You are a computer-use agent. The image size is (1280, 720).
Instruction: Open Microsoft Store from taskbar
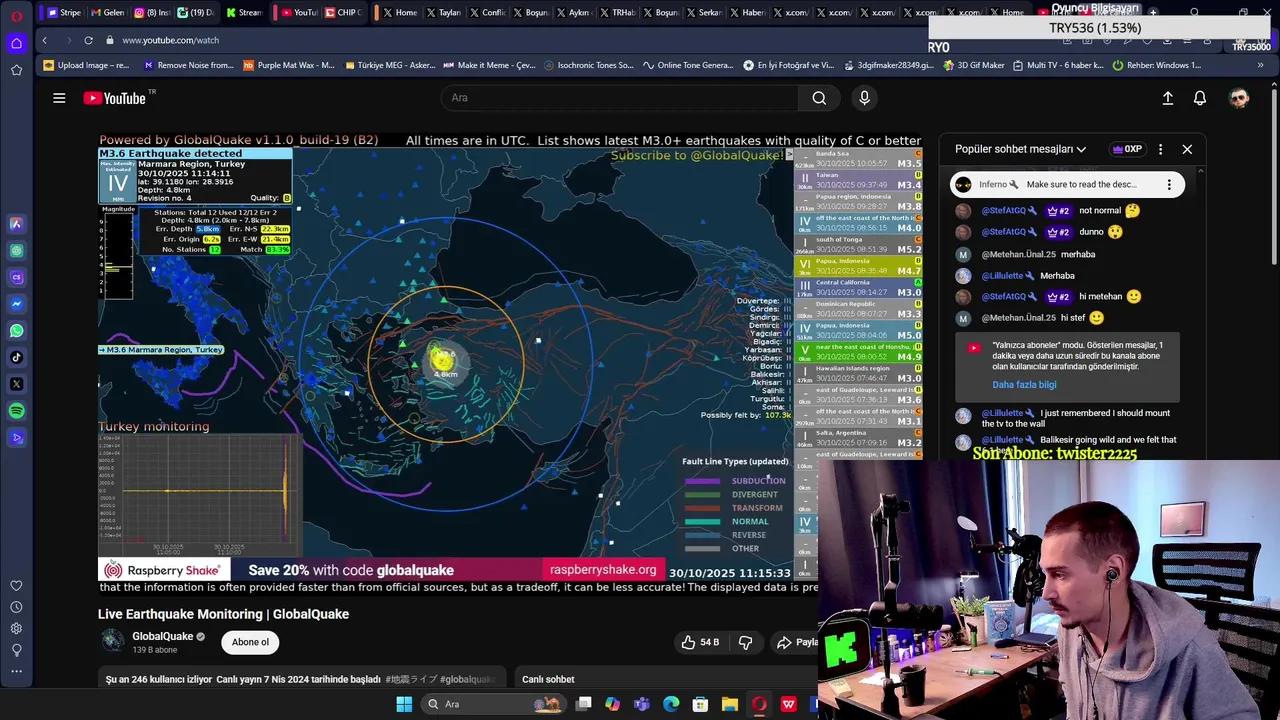tap(701, 704)
